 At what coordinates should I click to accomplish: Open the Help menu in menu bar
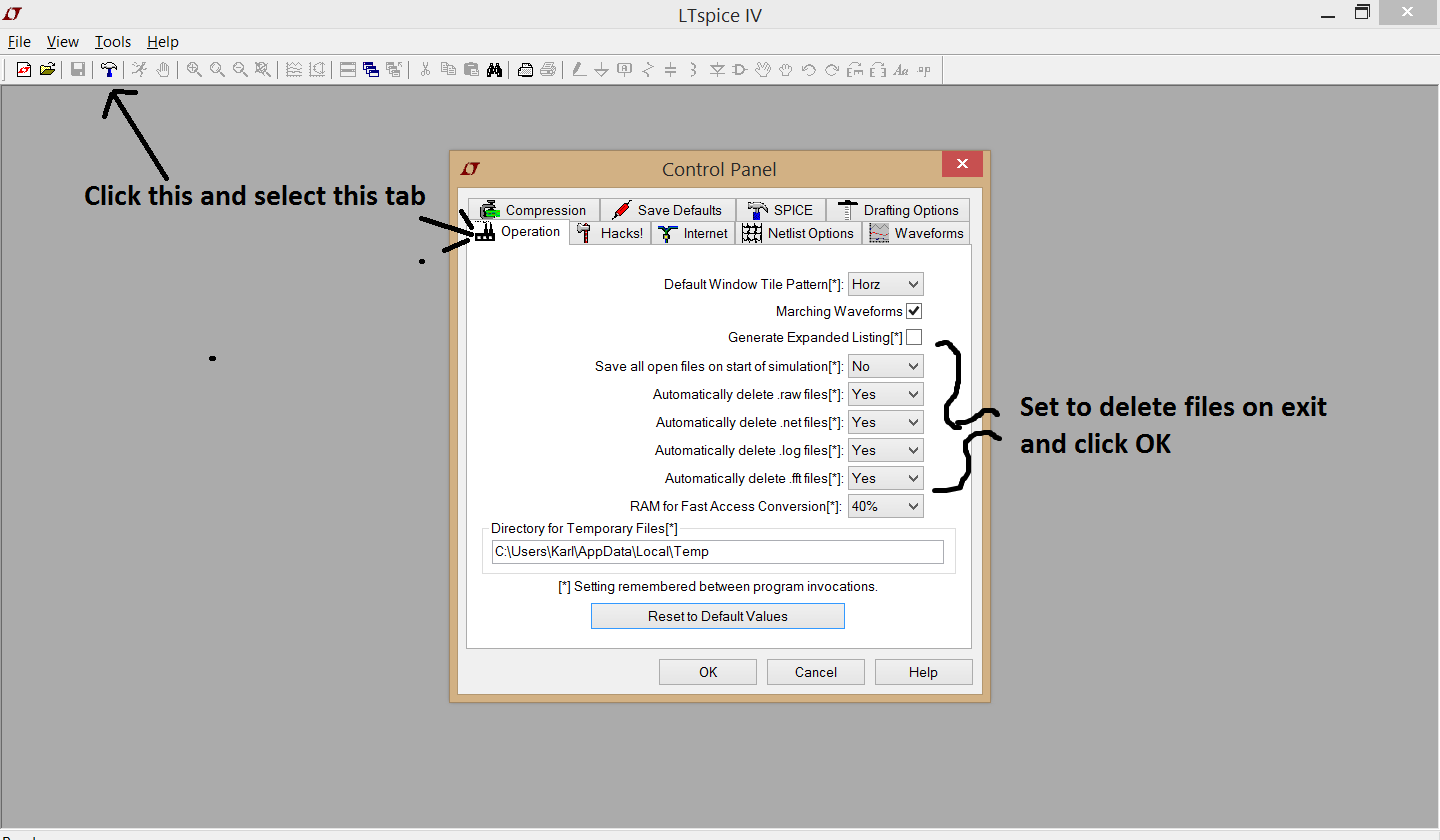click(163, 42)
